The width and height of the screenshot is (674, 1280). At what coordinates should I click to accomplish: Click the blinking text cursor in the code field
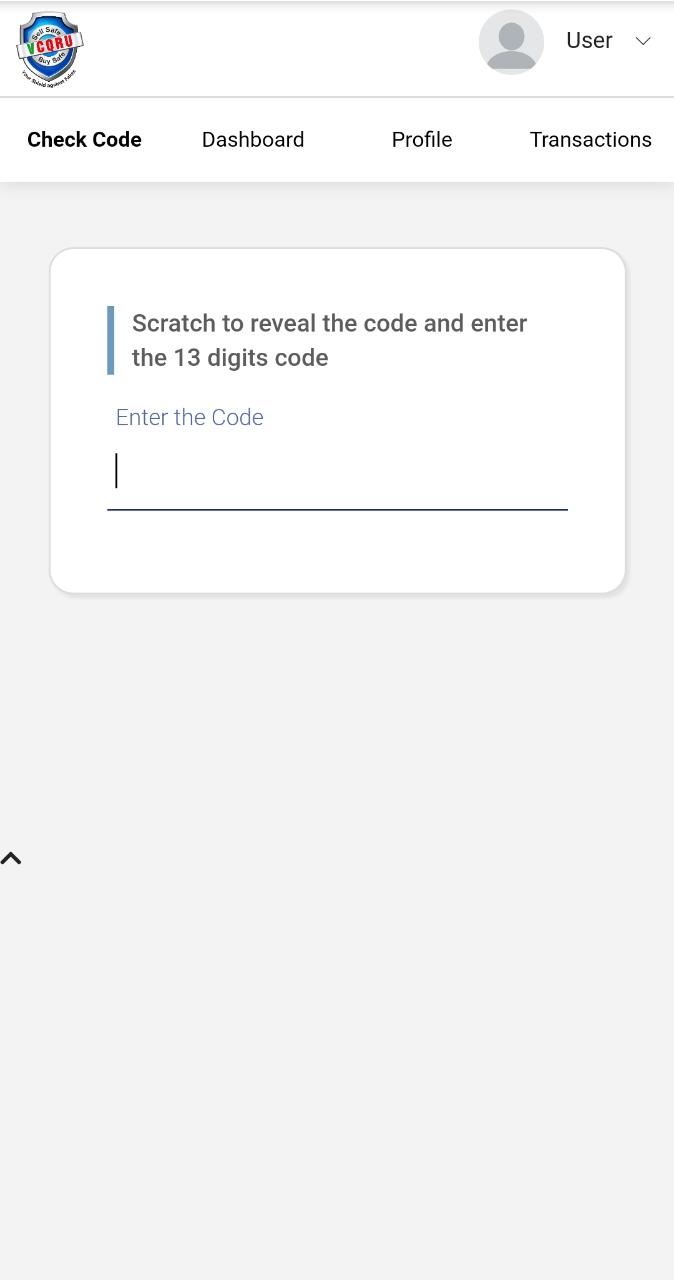coord(117,470)
